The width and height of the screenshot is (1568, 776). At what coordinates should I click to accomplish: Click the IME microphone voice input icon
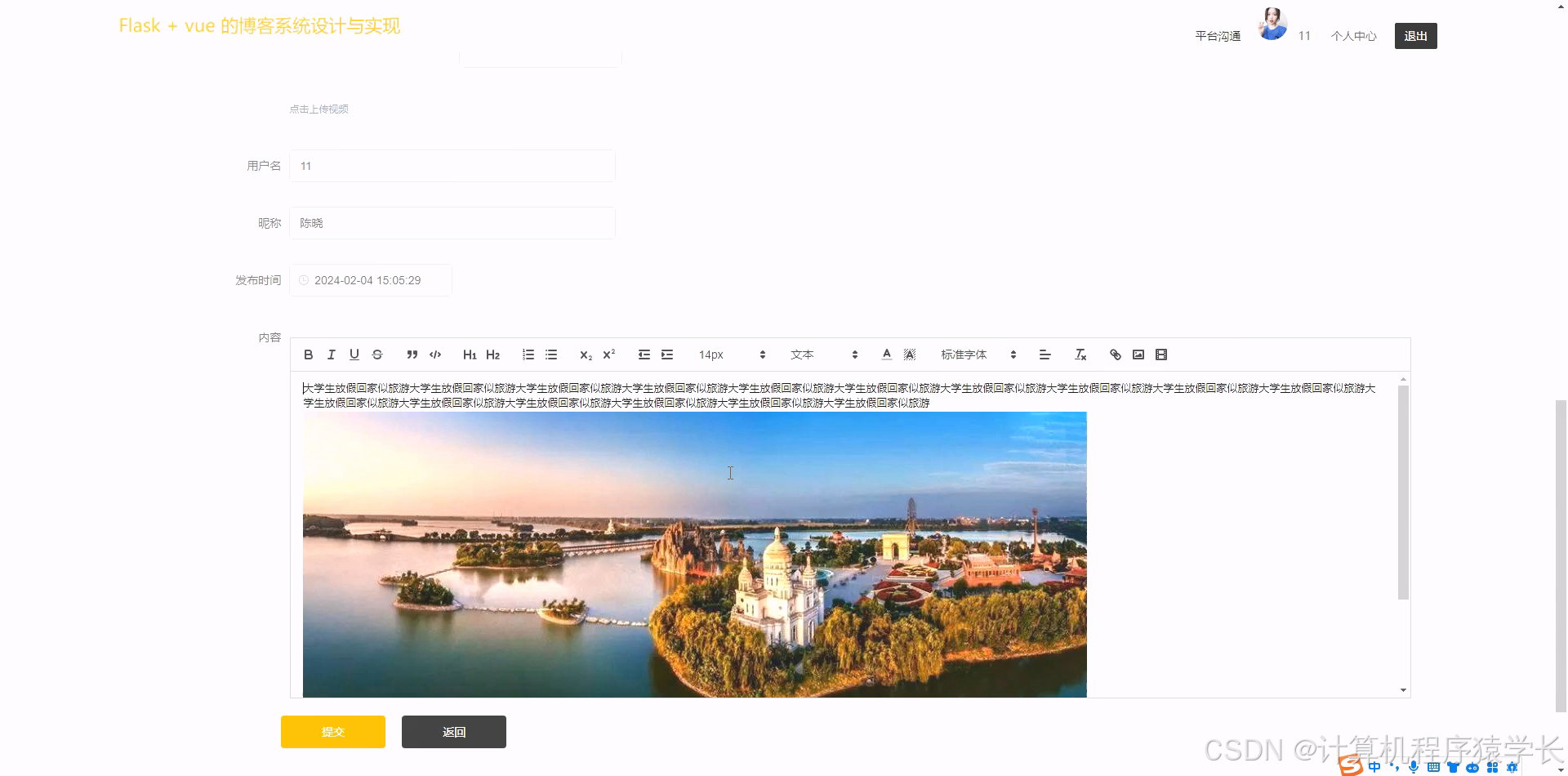(x=1414, y=767)
